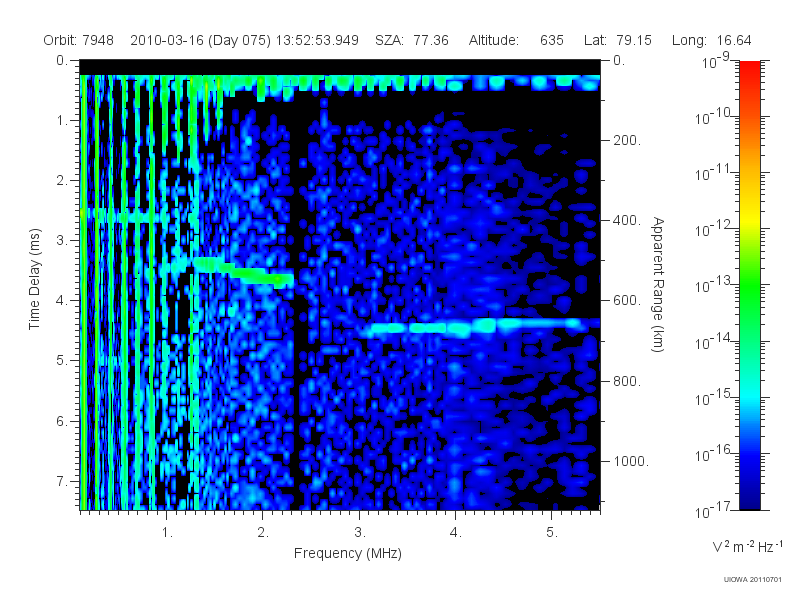The width and height of the screenshot is (800, 600).
Task: Click the '7.' tick on the time delay axis
Action: pos(62,481)
